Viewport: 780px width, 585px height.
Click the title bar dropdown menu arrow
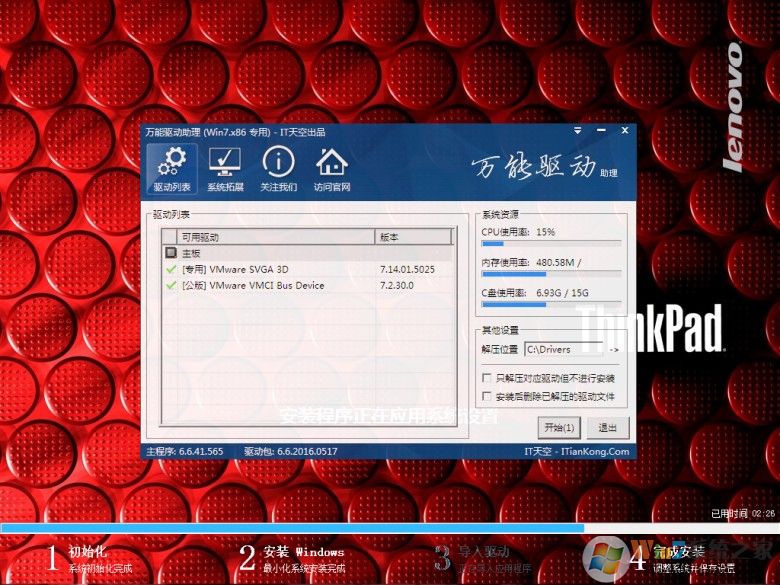click(577, 132)
